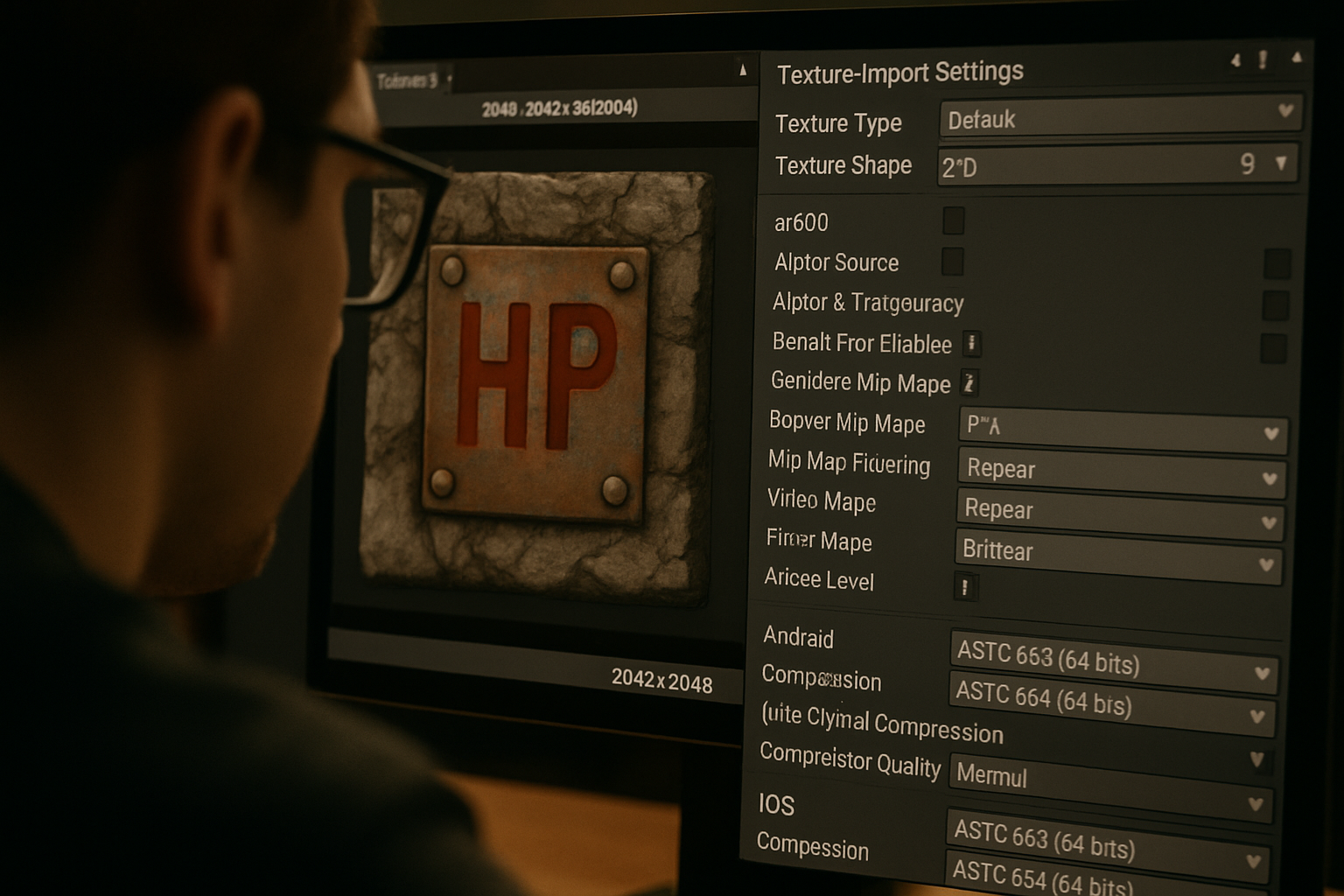Toggle the Alptor Source checkbox

point(952,261)
